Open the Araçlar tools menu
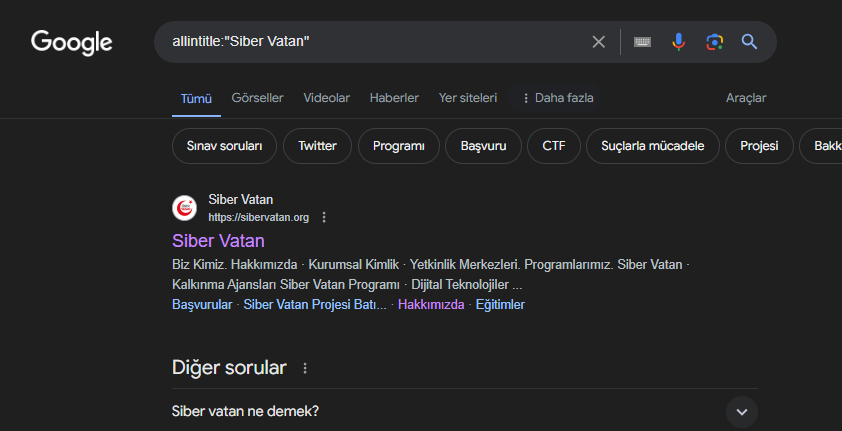The image size is (842, 431). pyautogui.click(x=746, y=98)
